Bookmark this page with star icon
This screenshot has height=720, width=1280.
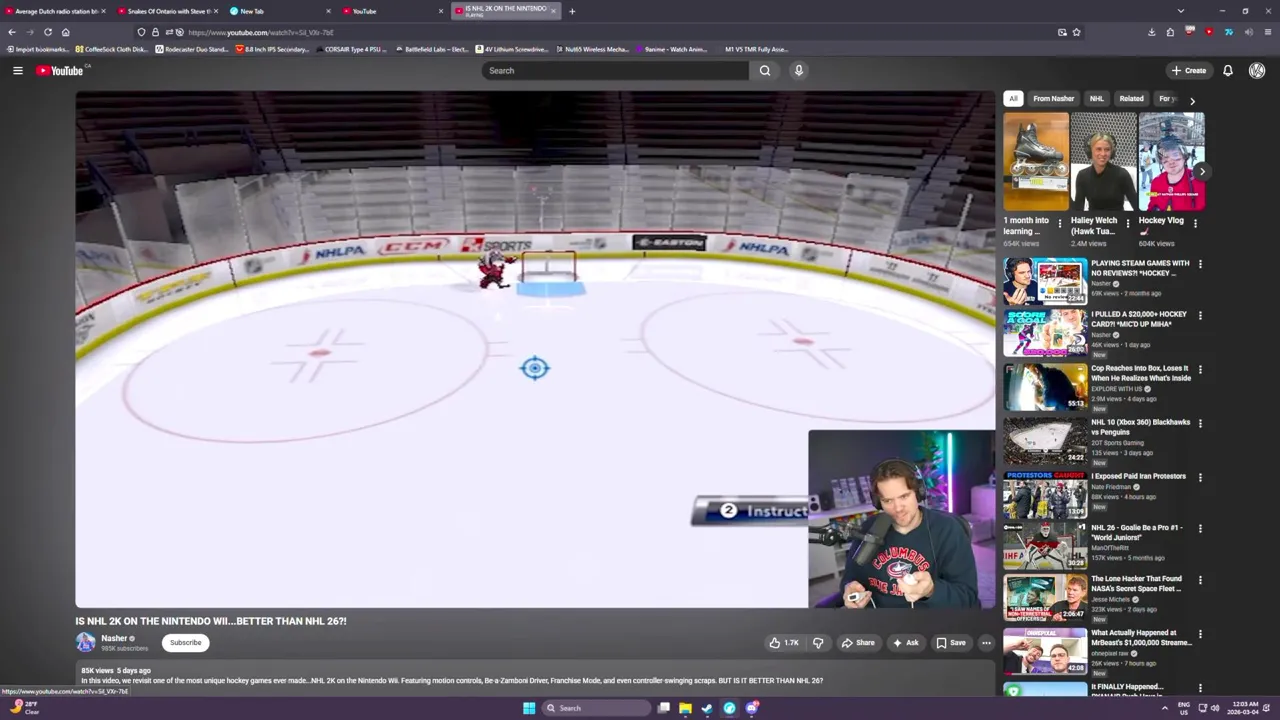[x=1076, y=32]
